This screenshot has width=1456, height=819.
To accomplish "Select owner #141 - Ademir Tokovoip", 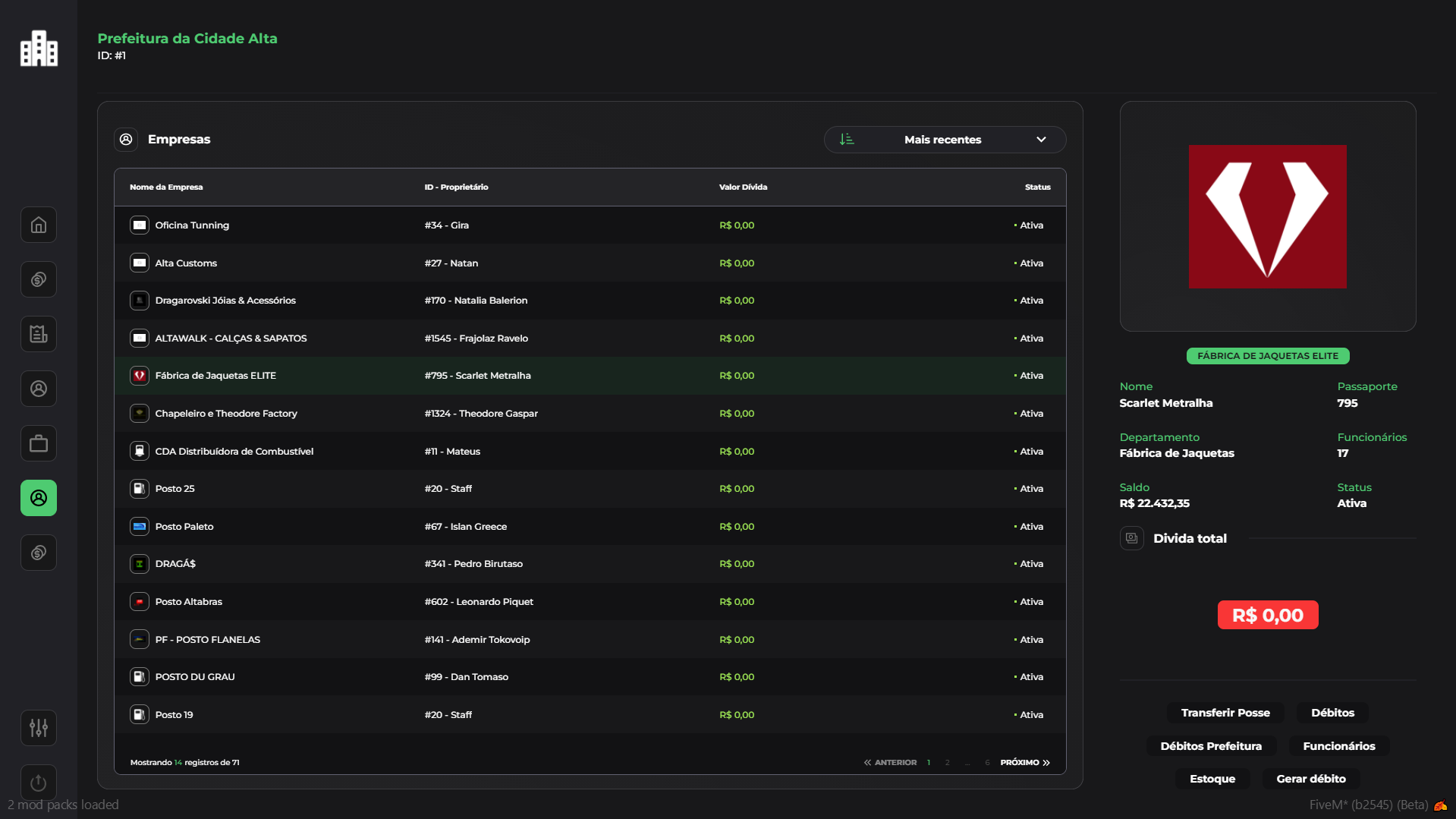I will (x=477, y=640).
